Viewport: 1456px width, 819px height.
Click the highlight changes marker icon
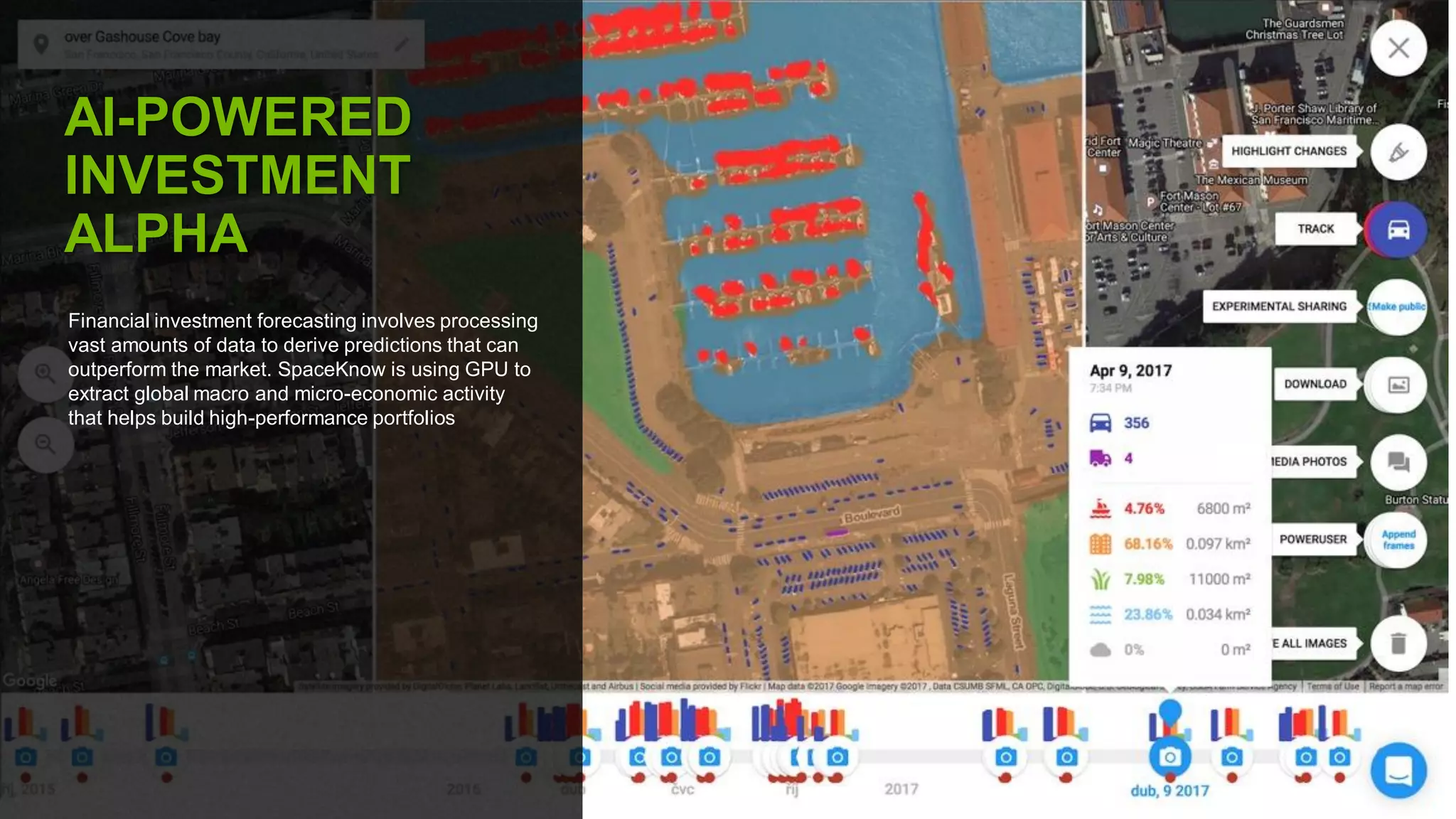tap(1398, 152)
